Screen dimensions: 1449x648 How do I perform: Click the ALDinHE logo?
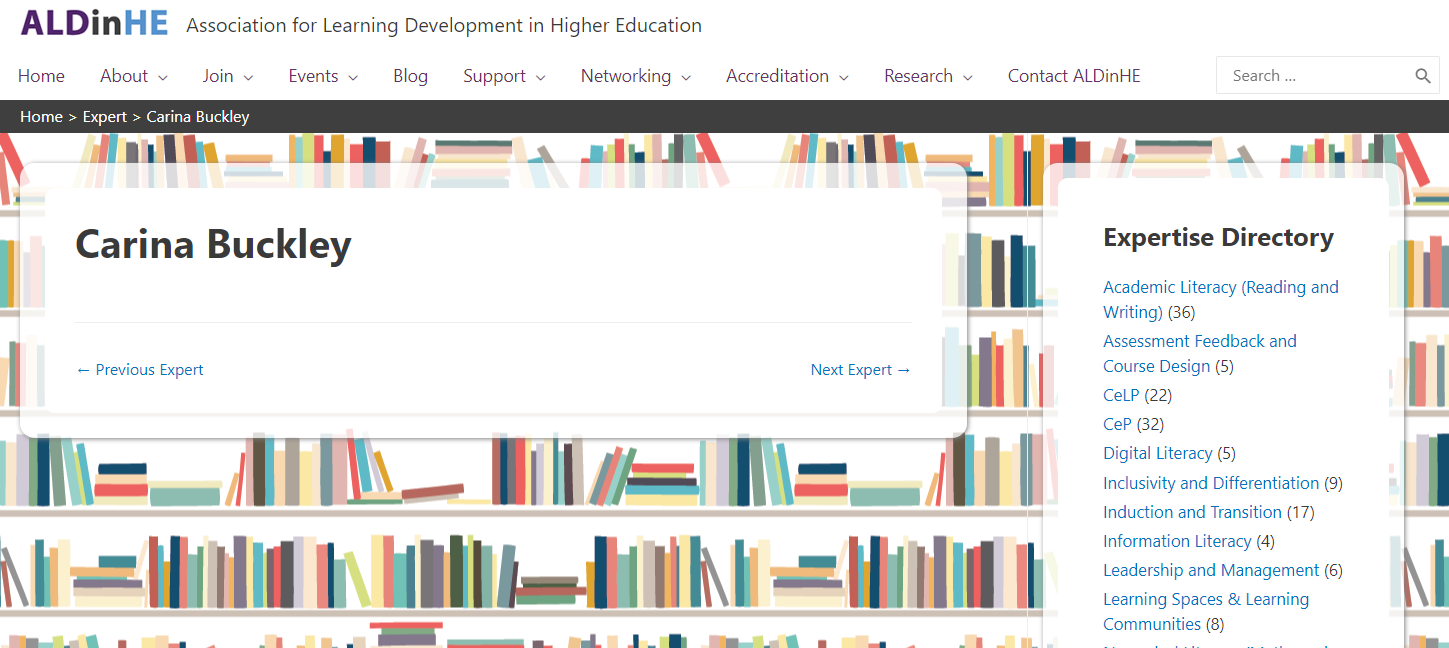(94, 24)
